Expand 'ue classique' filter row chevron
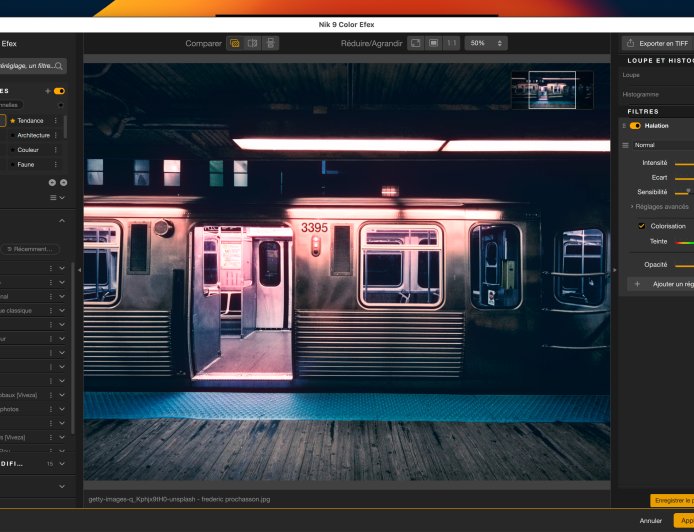Screen dimensions: 694x532 click(62, 311)
